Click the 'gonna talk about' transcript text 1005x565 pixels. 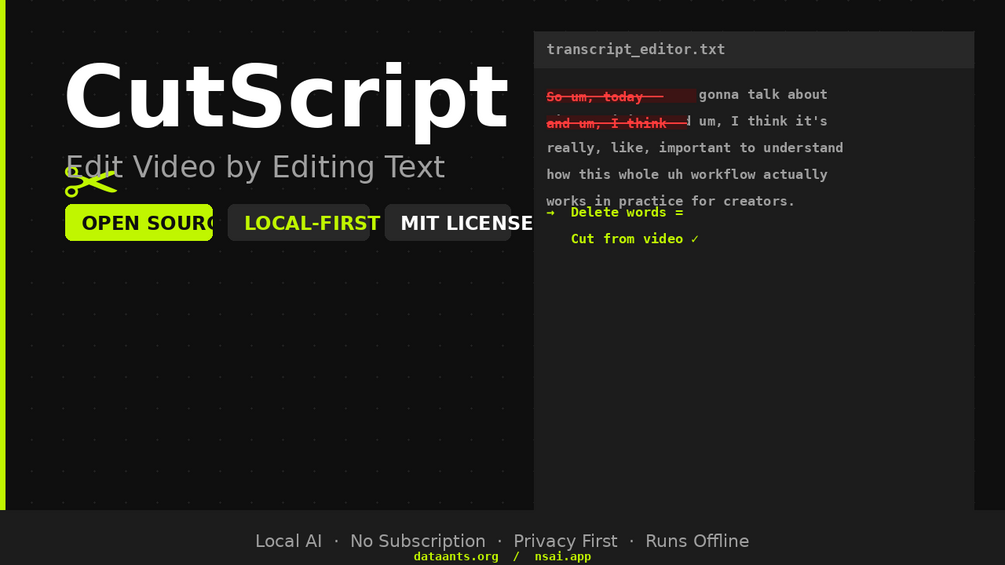[x=763, y=94]
